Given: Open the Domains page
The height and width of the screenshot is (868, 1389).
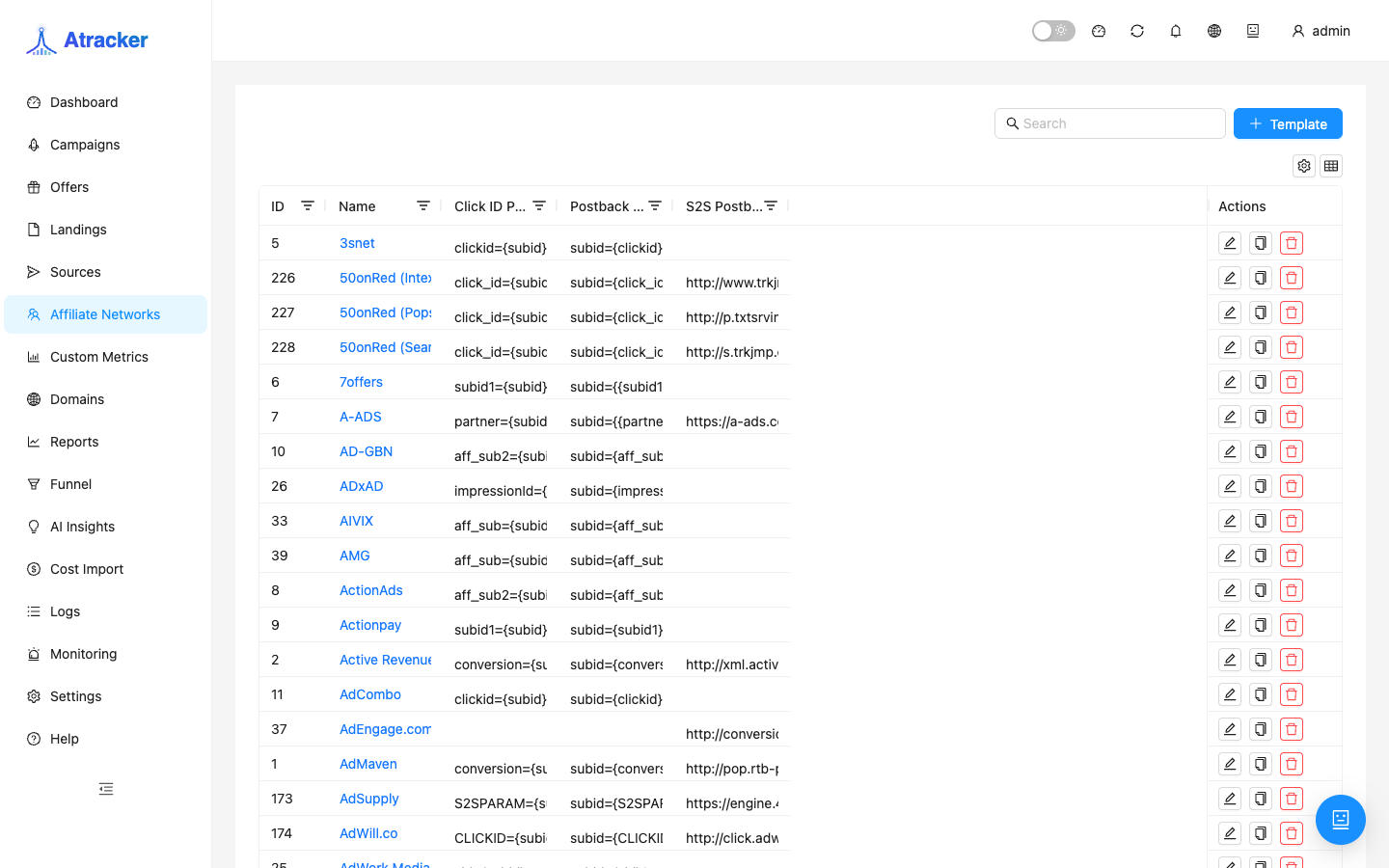Looking at the screenshot, I should [x=106, y=399].
